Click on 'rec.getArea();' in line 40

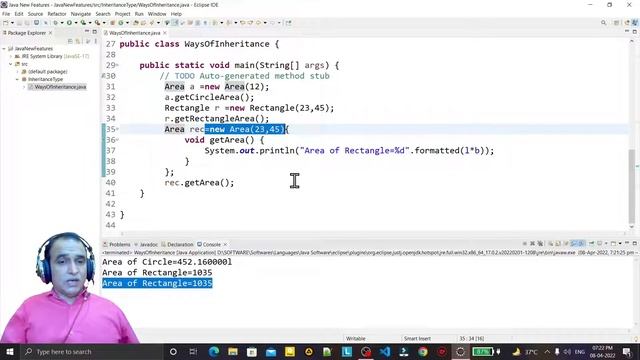pyautogui.click(x=199, y=182)
